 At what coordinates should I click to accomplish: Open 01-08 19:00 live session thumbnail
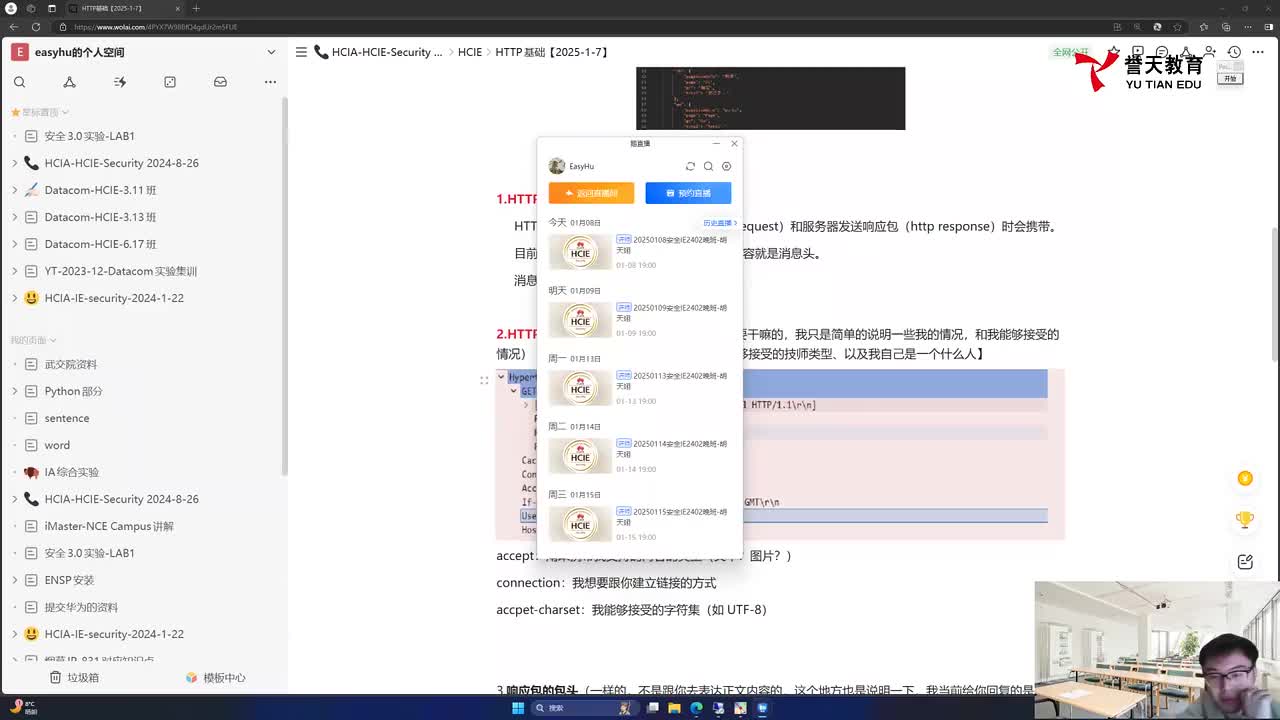tap(580, 252)
